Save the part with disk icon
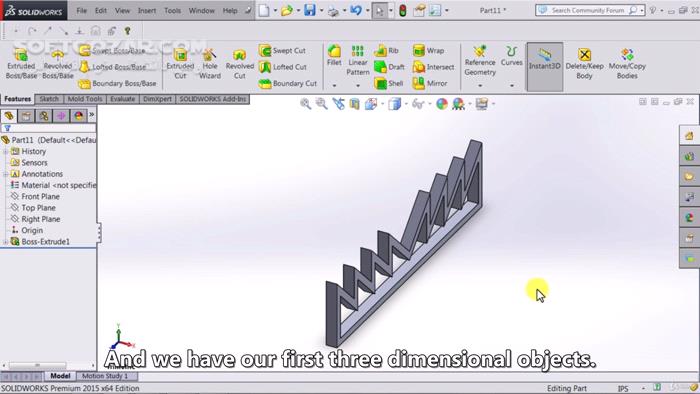This screenshot has height=394, width=700. click(x=309, y=10)
